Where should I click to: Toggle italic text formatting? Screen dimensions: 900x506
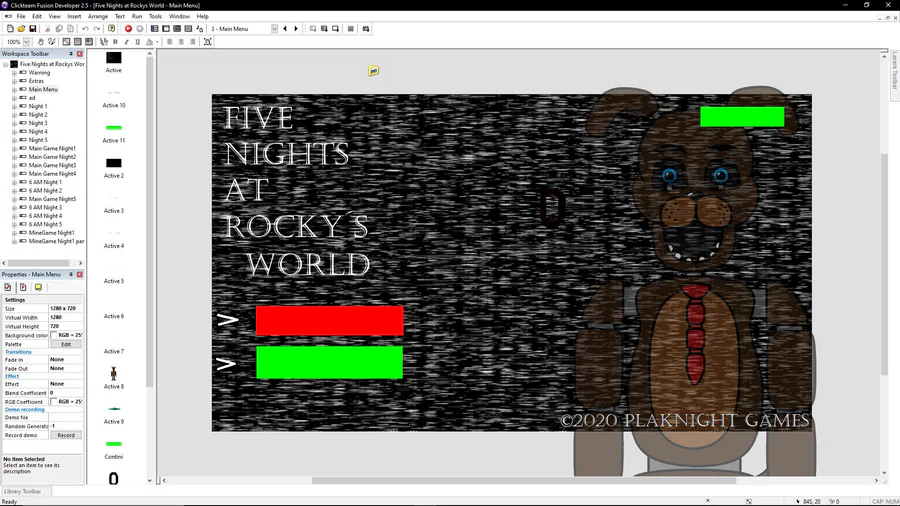[x=126, y=42]
